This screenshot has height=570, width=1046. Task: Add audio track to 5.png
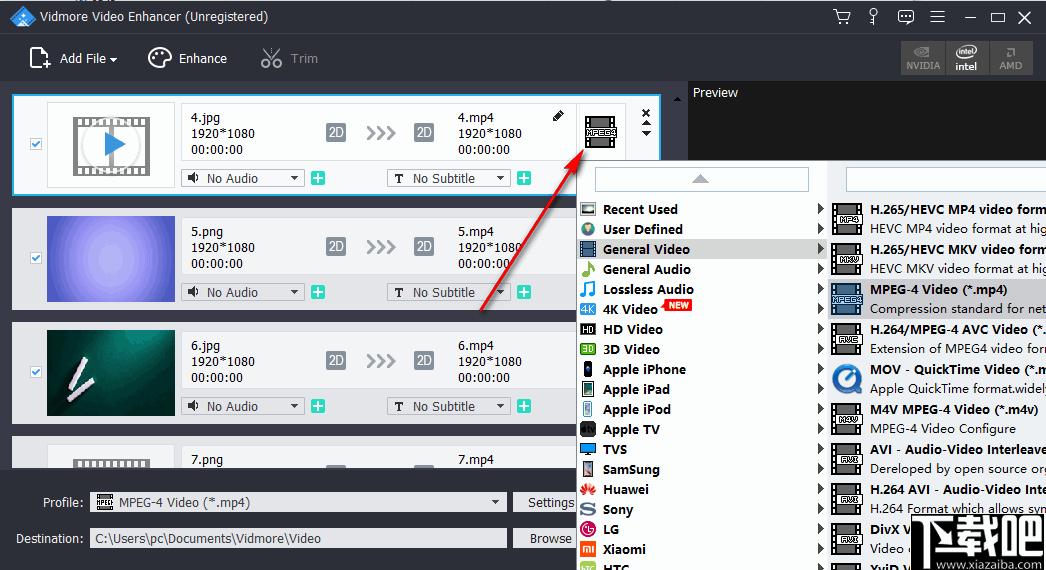pyautogui.click(x=318, y=292)
